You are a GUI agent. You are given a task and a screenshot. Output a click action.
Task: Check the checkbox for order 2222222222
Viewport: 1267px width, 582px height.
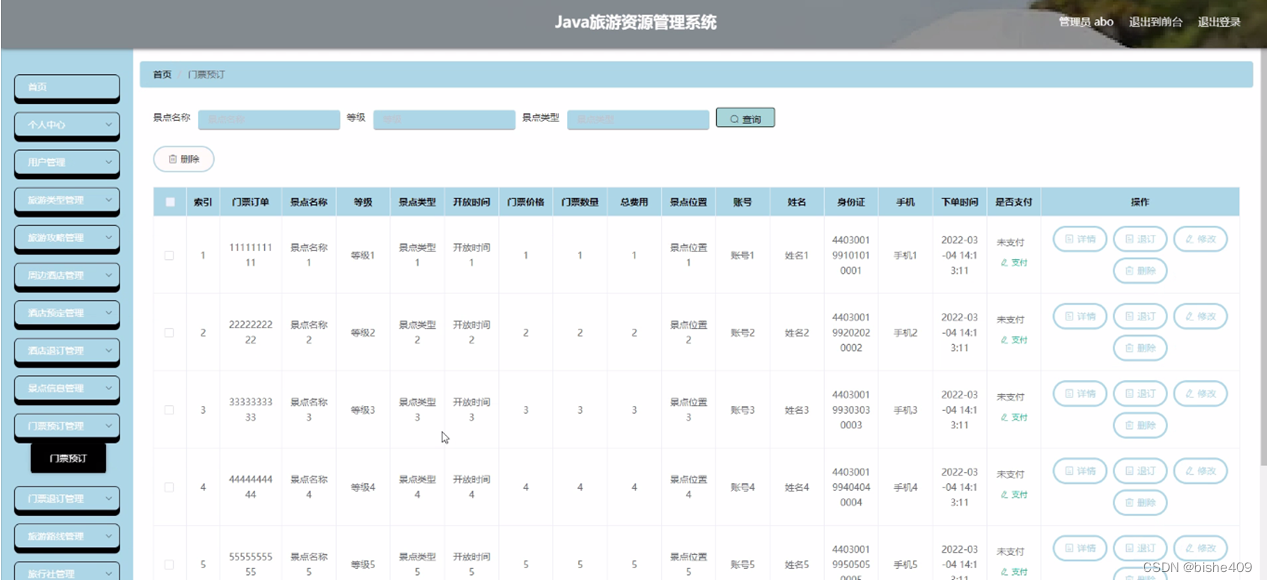(x=169, y=332)
